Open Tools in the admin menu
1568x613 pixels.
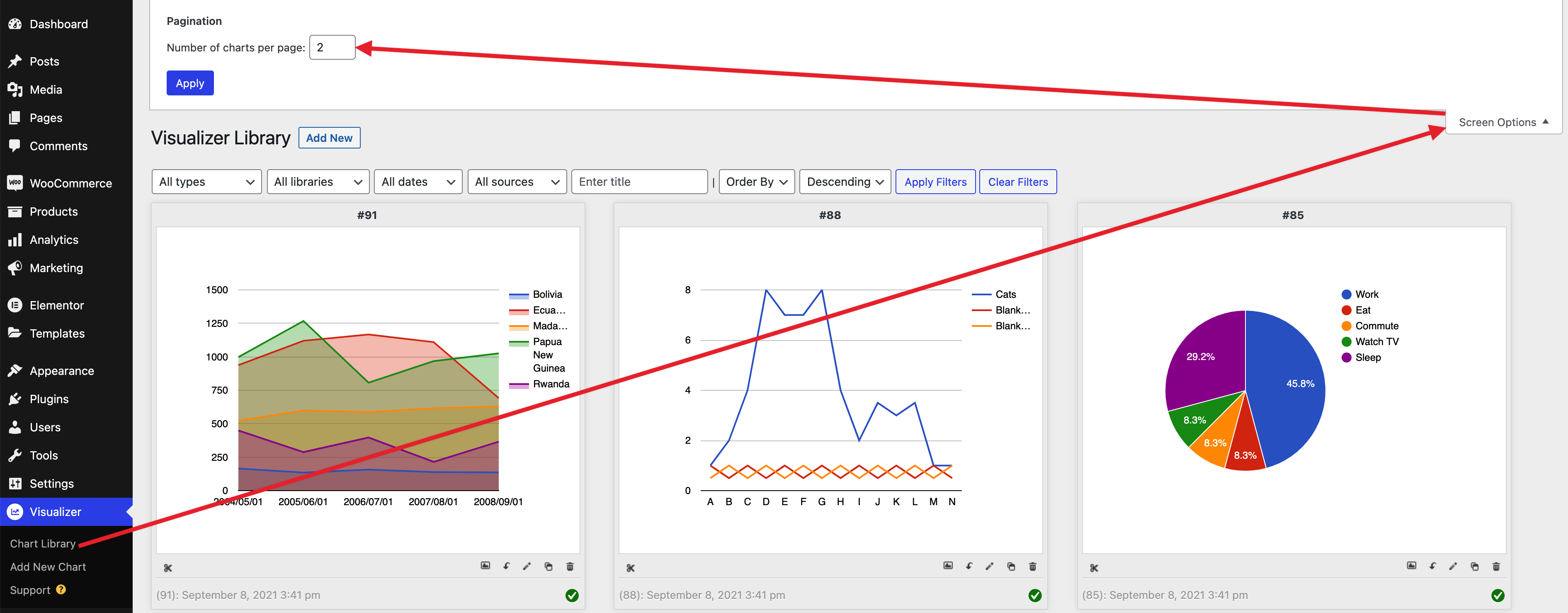(66, 455)
